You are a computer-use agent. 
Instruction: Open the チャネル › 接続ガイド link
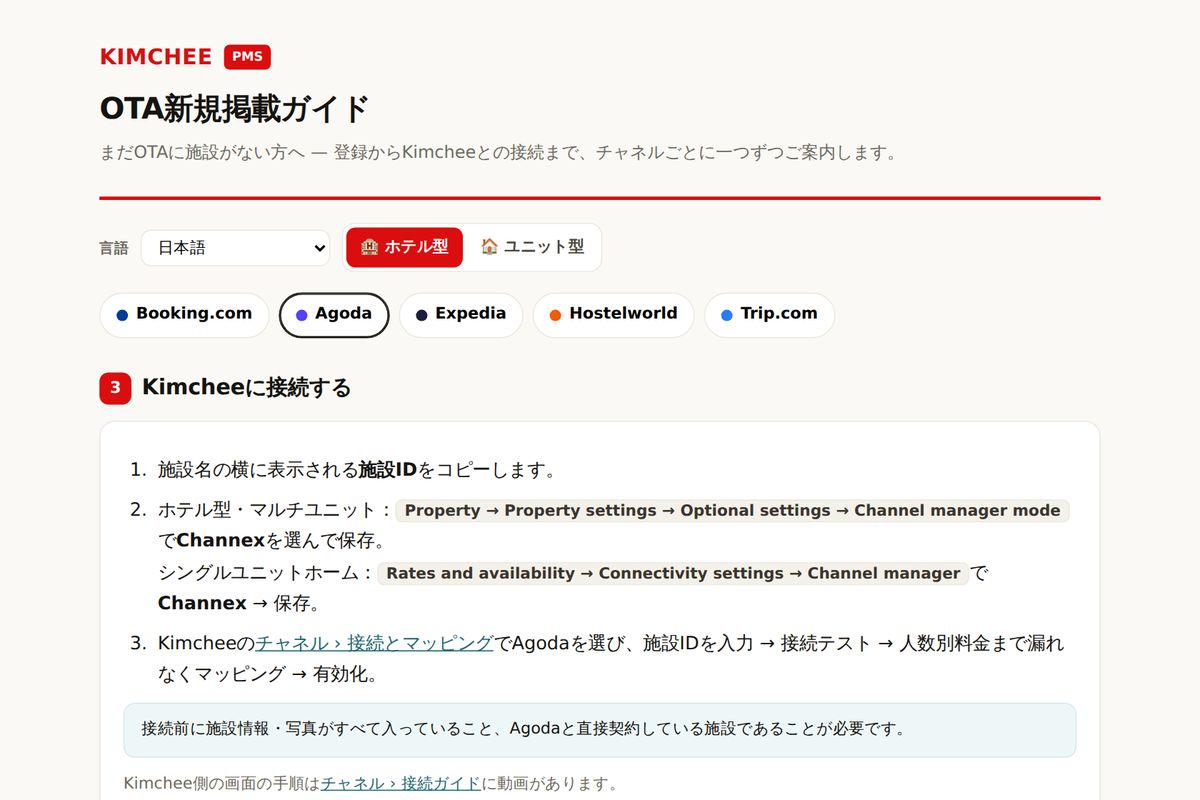[x=401, y=783]
